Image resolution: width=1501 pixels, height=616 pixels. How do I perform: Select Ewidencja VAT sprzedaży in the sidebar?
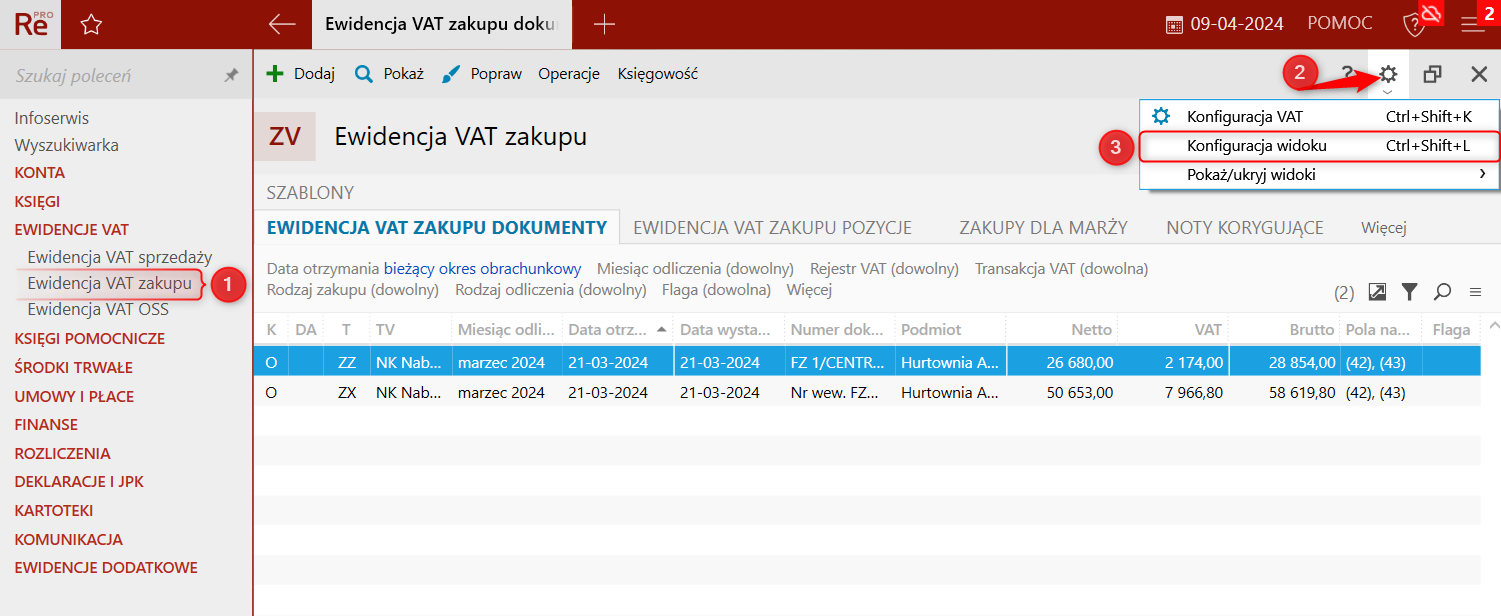tap(120, 257)
